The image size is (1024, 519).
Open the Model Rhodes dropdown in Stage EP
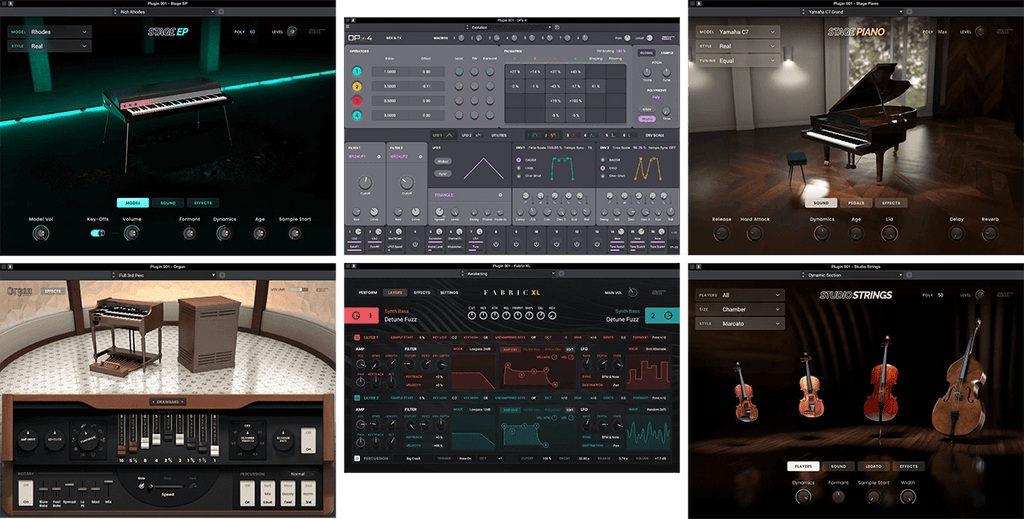(x=49, y=31)
